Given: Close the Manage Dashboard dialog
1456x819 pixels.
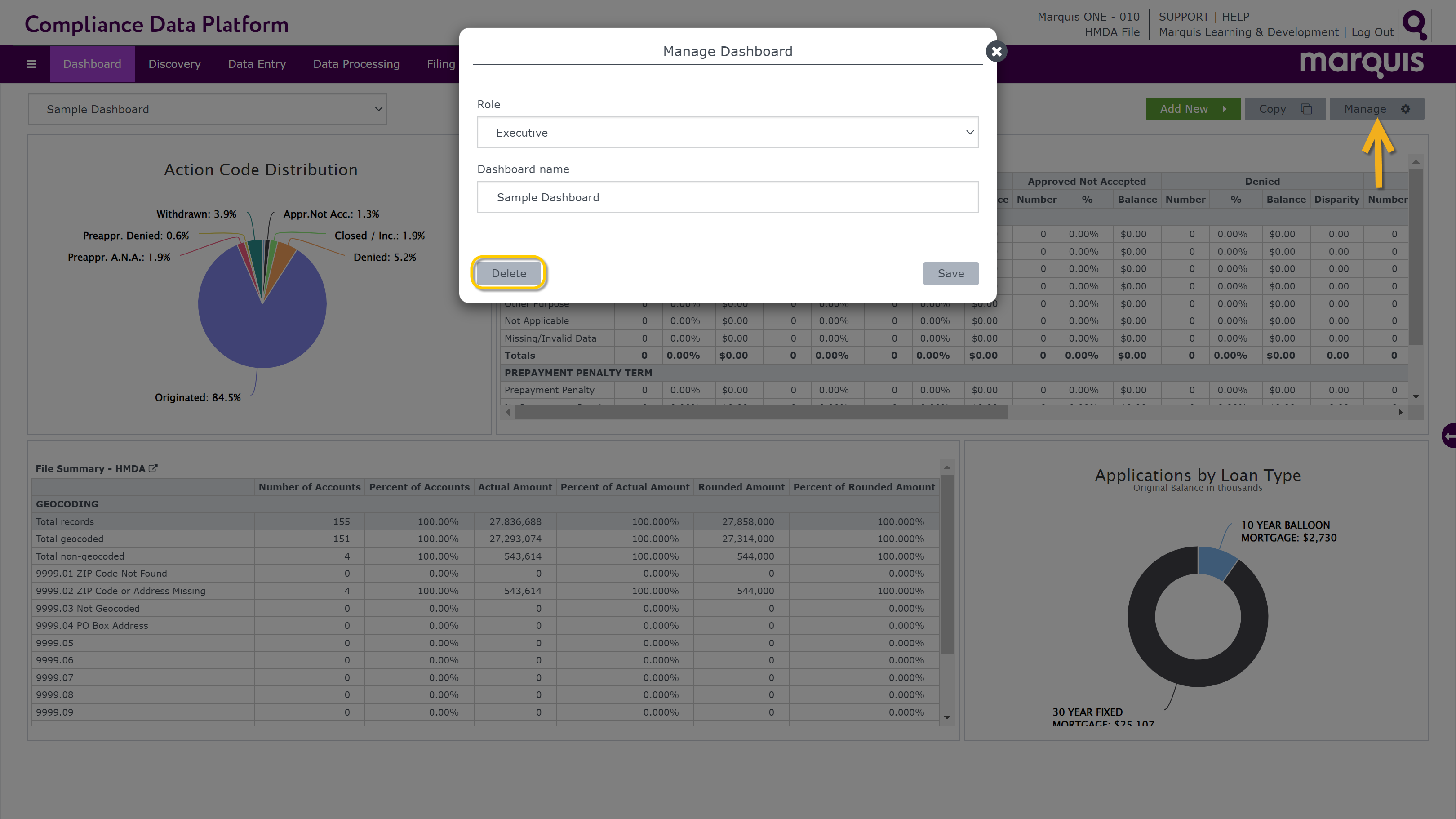Looking at the screenshot, I should 996,51.
